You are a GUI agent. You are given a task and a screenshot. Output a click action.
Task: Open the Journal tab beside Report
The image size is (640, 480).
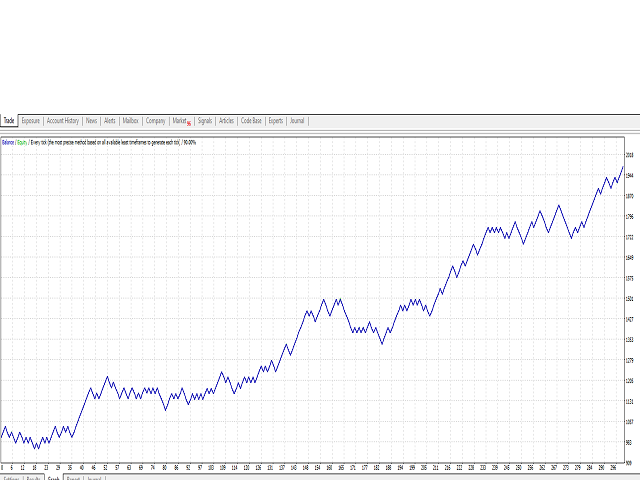coord(94,478)
